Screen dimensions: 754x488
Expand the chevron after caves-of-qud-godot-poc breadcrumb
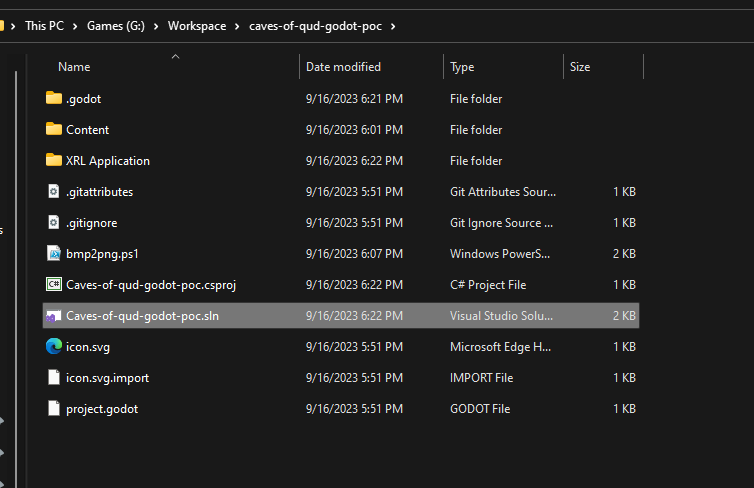[393, 26]
